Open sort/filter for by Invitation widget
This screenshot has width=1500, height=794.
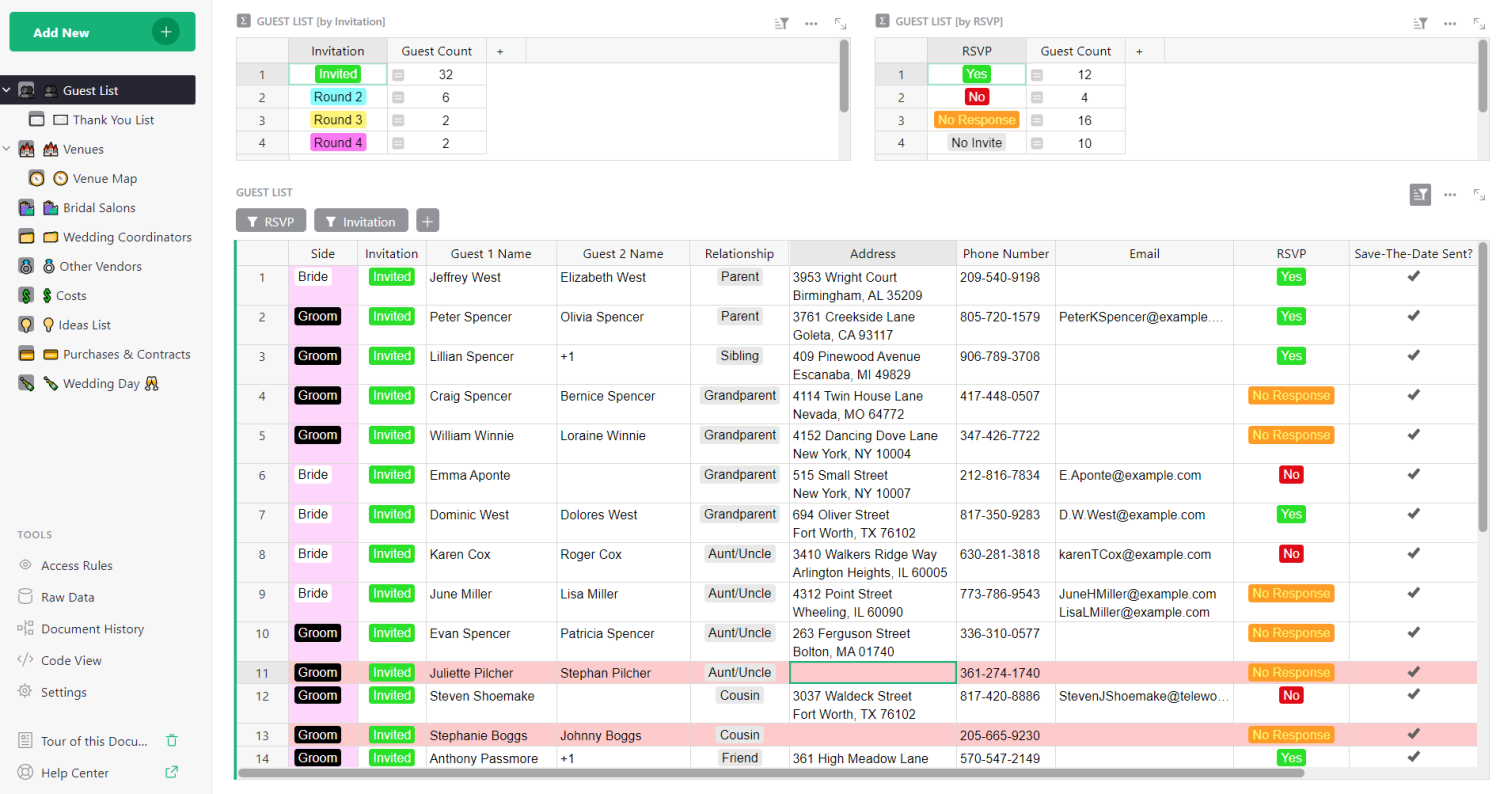pos(782,23)
